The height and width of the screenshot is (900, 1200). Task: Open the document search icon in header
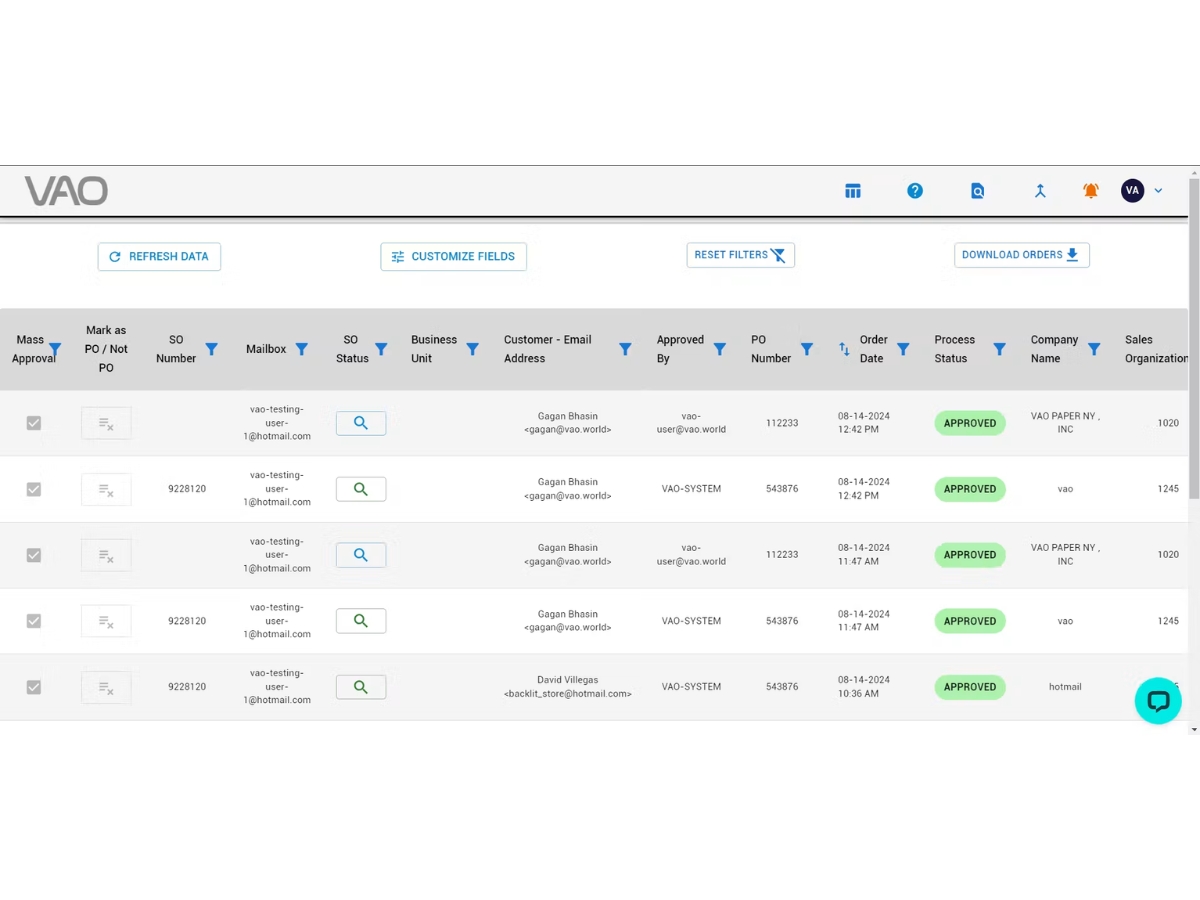(978, 191)
